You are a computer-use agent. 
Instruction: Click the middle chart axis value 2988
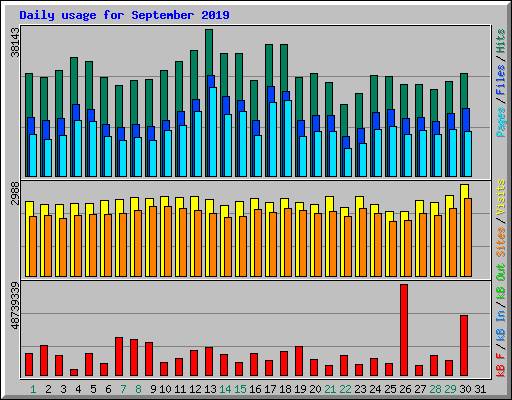(x=15, y=193)
